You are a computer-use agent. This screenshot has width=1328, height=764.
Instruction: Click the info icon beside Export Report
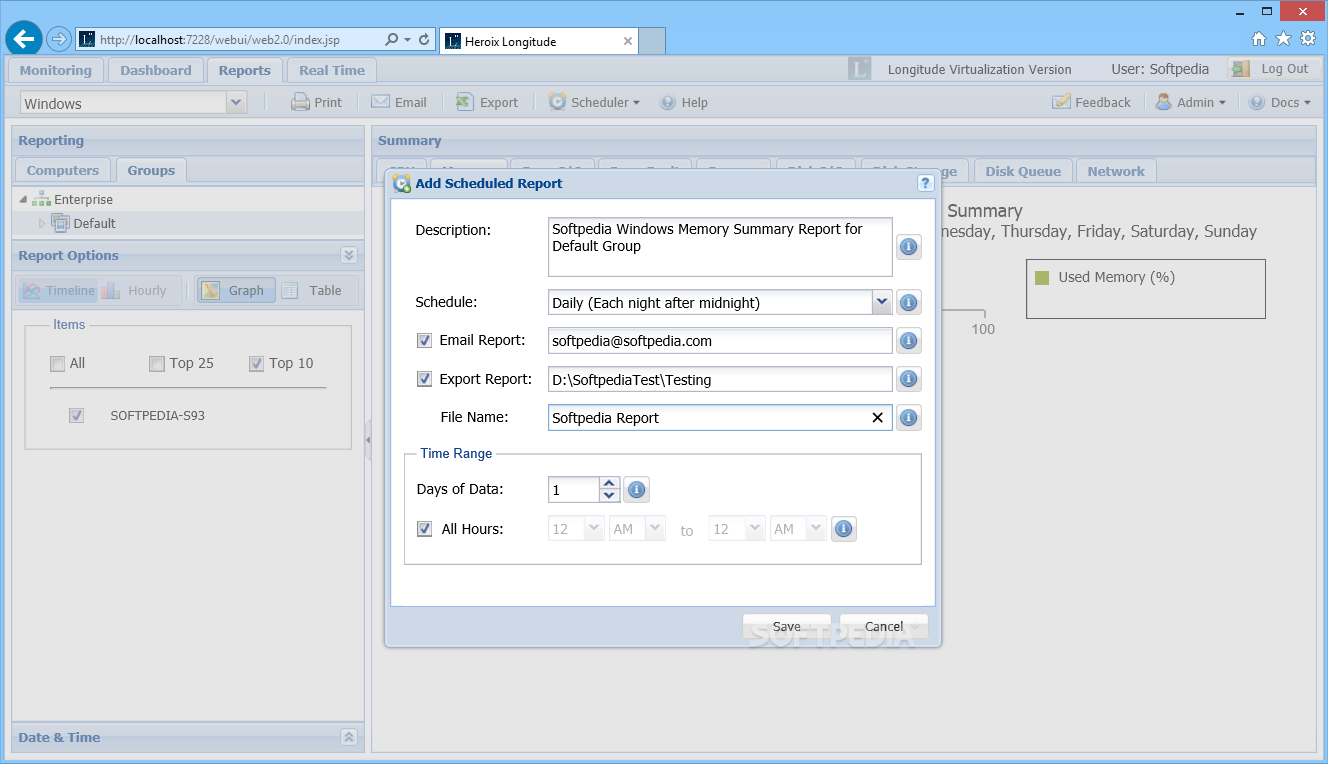(x=909, y=379)
